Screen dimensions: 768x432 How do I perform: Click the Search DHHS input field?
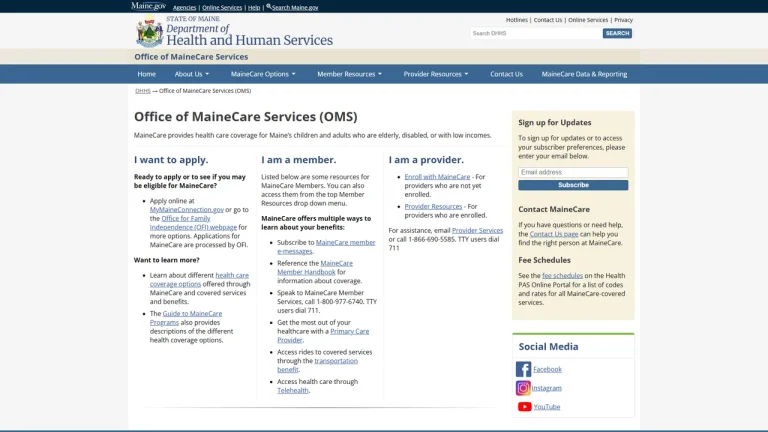tap(536, 33)
